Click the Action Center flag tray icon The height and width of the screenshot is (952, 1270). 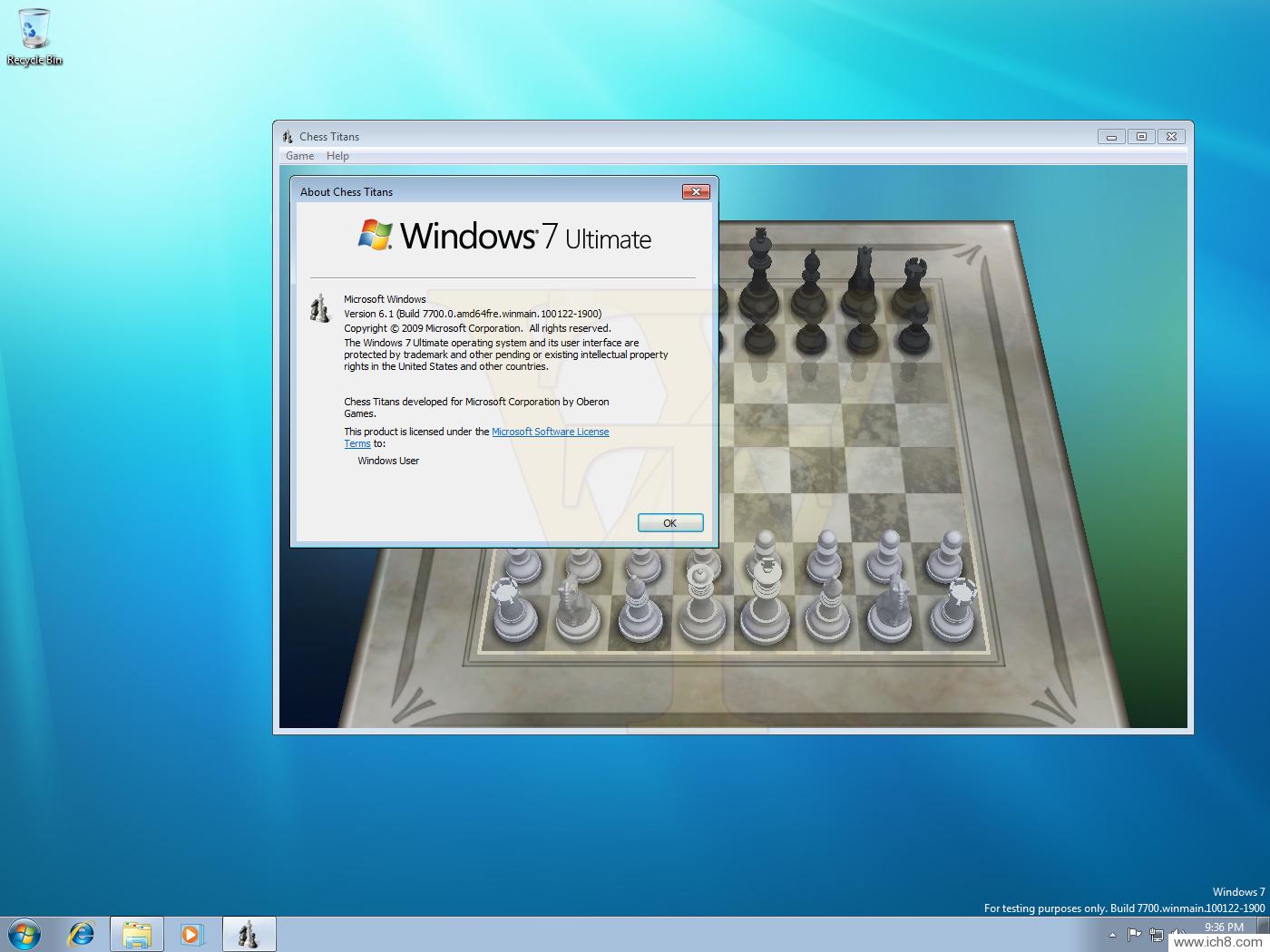1134,934
